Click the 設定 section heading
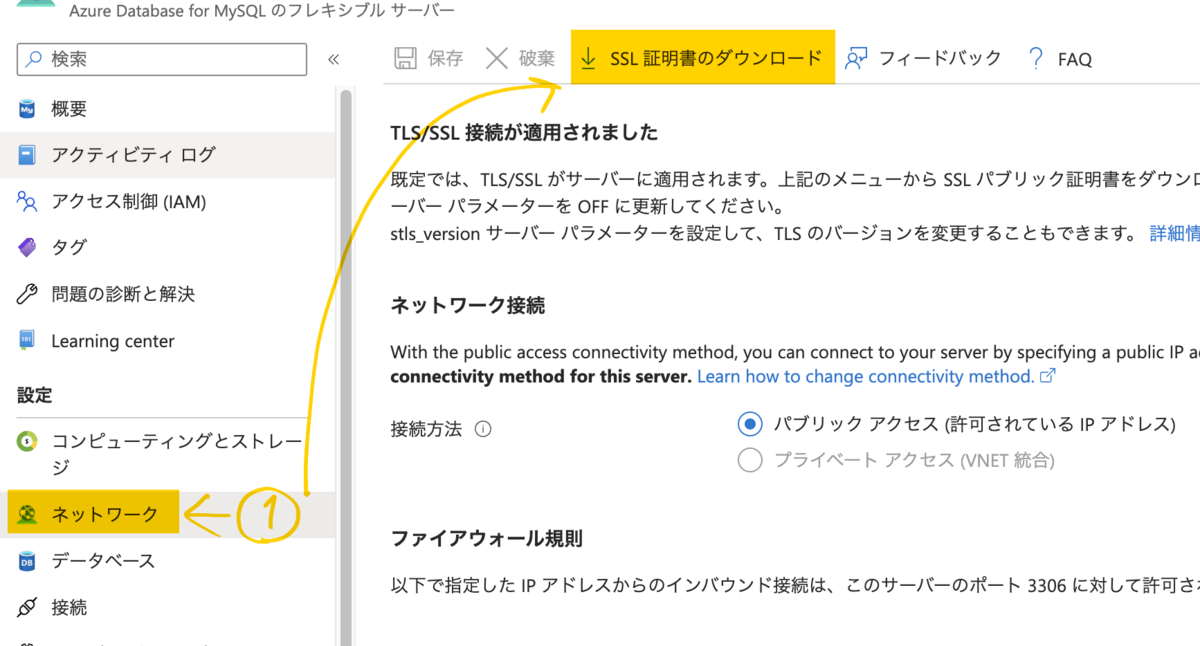Viewport: 1200px width, 646px height. [34, 395]
